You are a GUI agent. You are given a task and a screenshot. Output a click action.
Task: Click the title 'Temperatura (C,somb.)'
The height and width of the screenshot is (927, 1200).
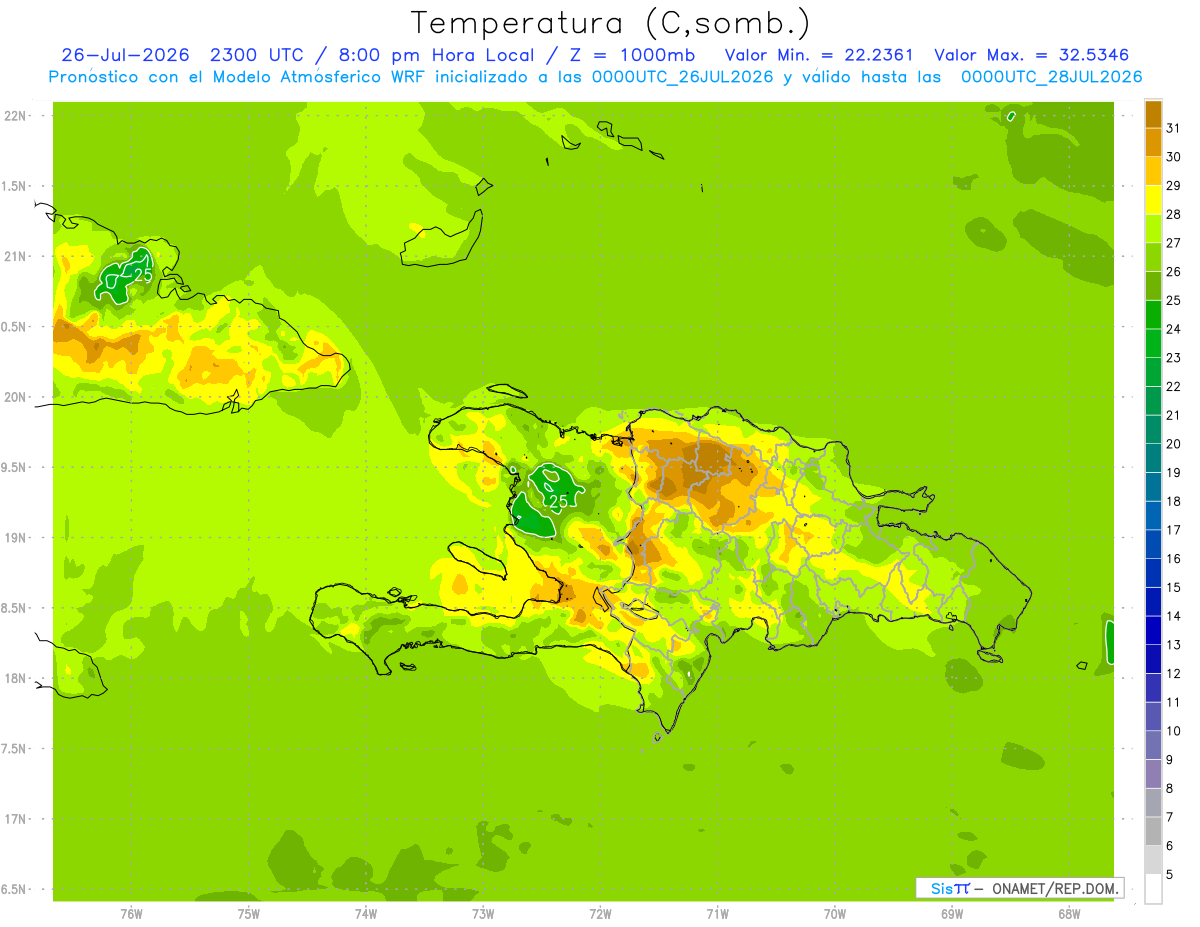(x=611, y=23)
